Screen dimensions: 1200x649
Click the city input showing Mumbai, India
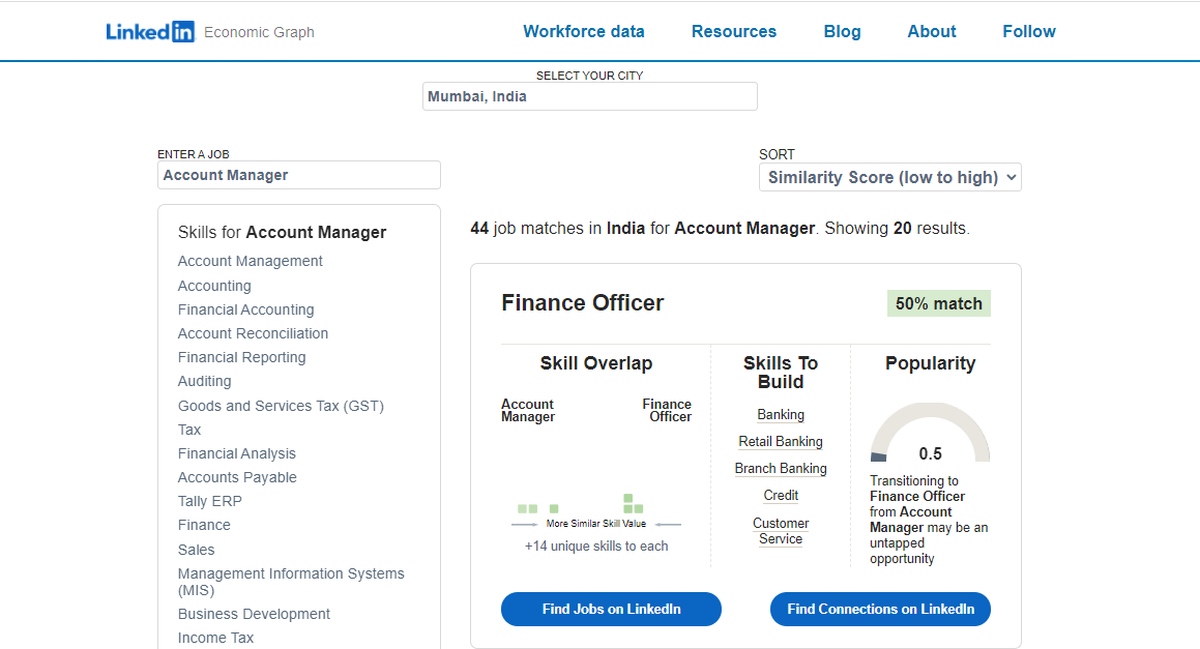pos(589,96)
